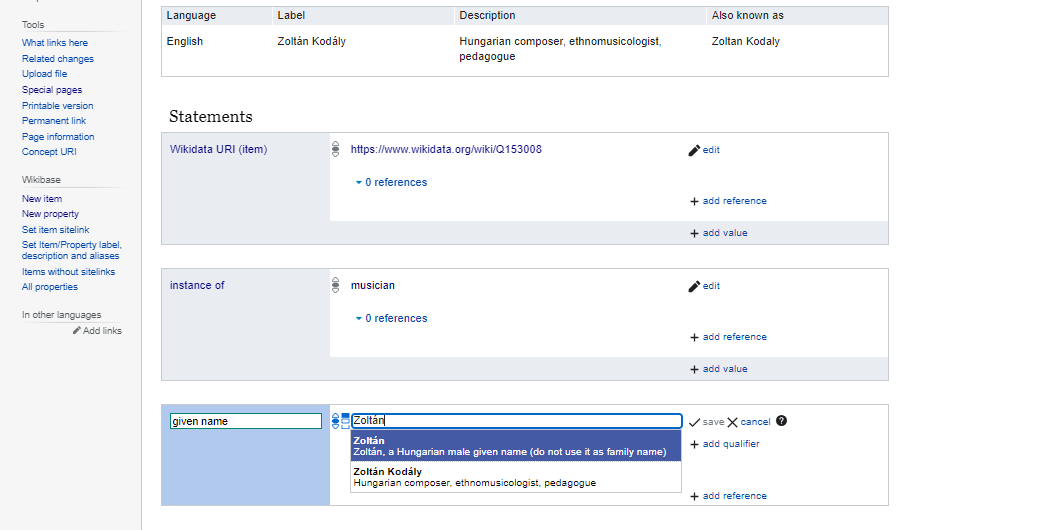The width and height of the screenshot is (1060, 530).
Task: Click the rank selector icon beside musician
Action: (336, 286)
